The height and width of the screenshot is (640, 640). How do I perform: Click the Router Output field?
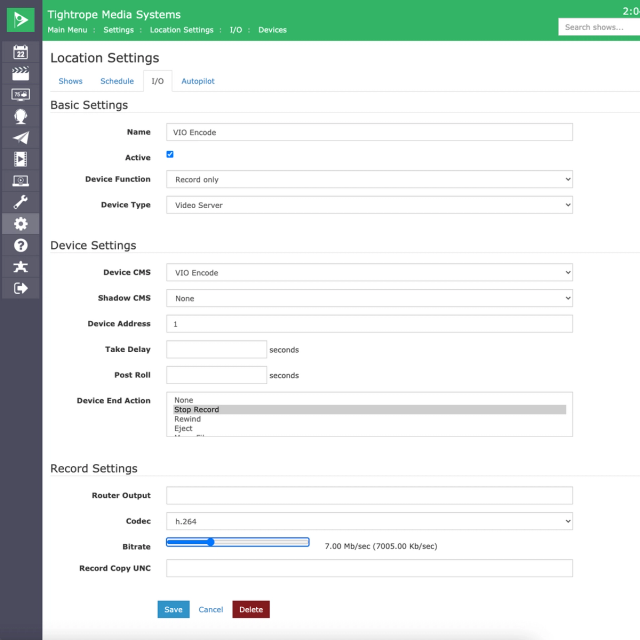click(369, 495)
